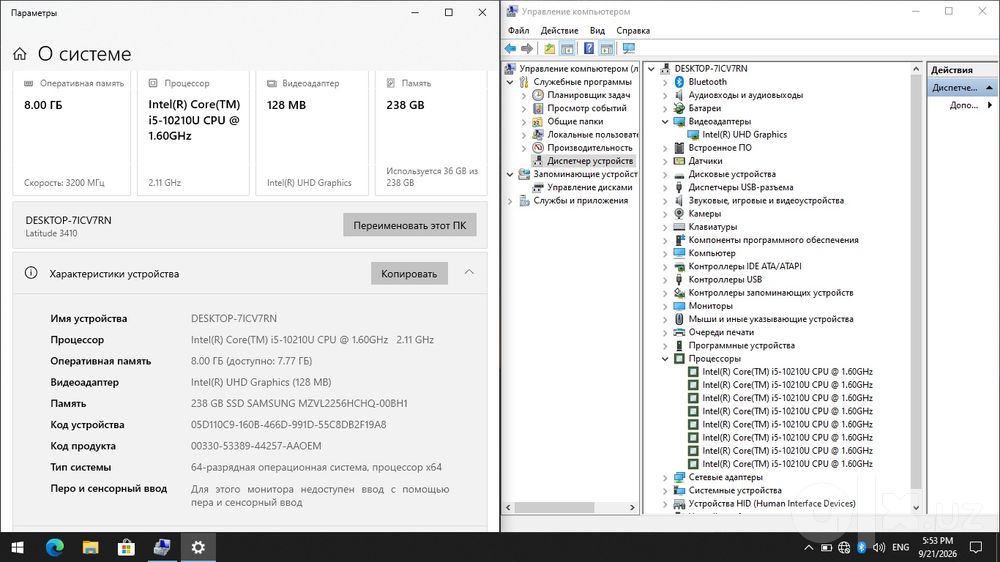Click the Bluetooth device category icon
1000x562 pixels.
[x=679, y=82]
